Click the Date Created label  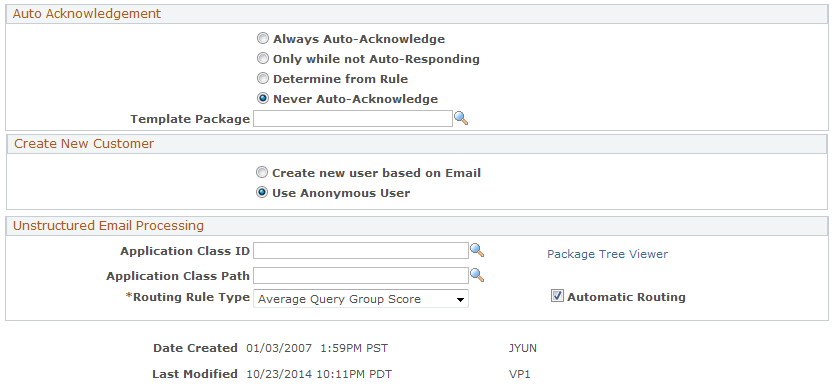195,348
